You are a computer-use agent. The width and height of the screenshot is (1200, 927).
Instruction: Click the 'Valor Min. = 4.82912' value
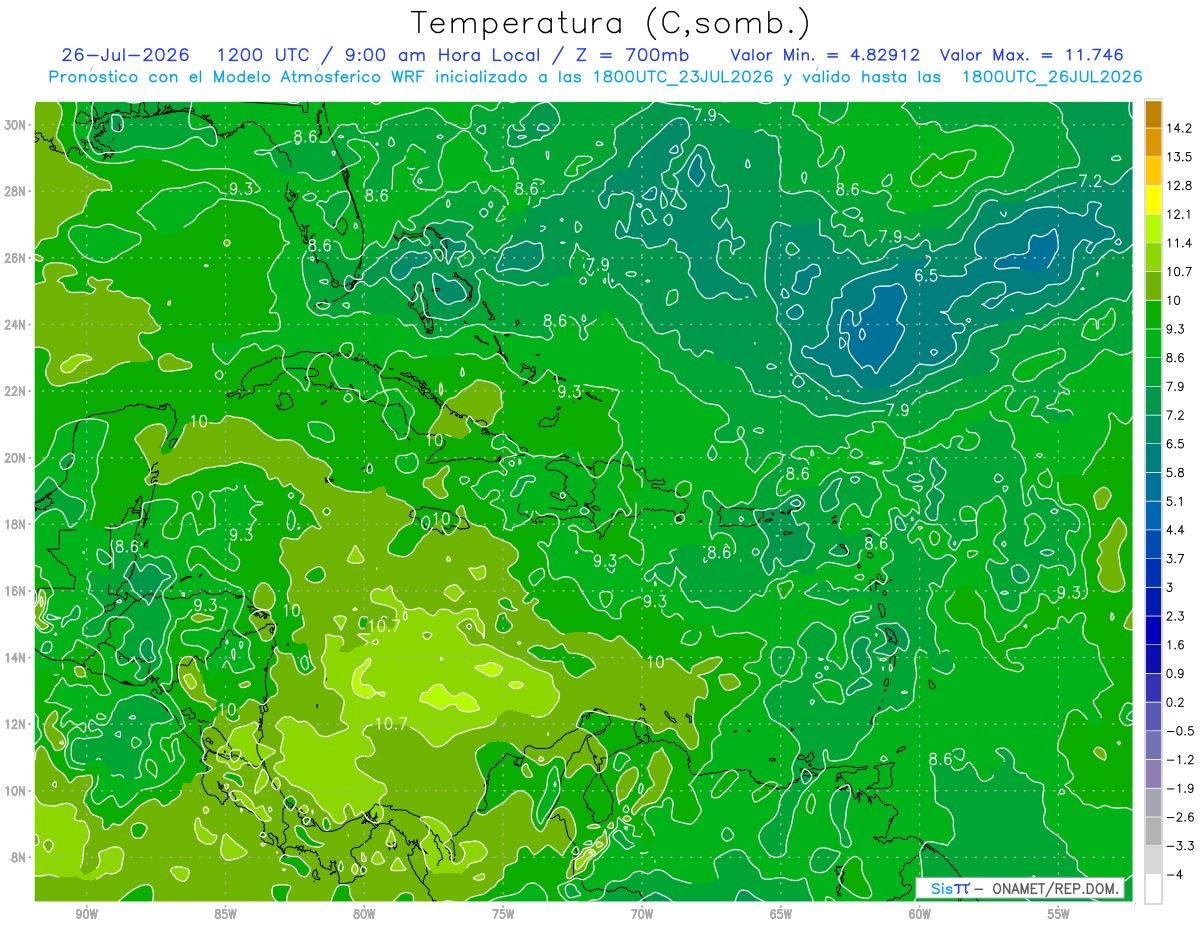coord(825,55)
